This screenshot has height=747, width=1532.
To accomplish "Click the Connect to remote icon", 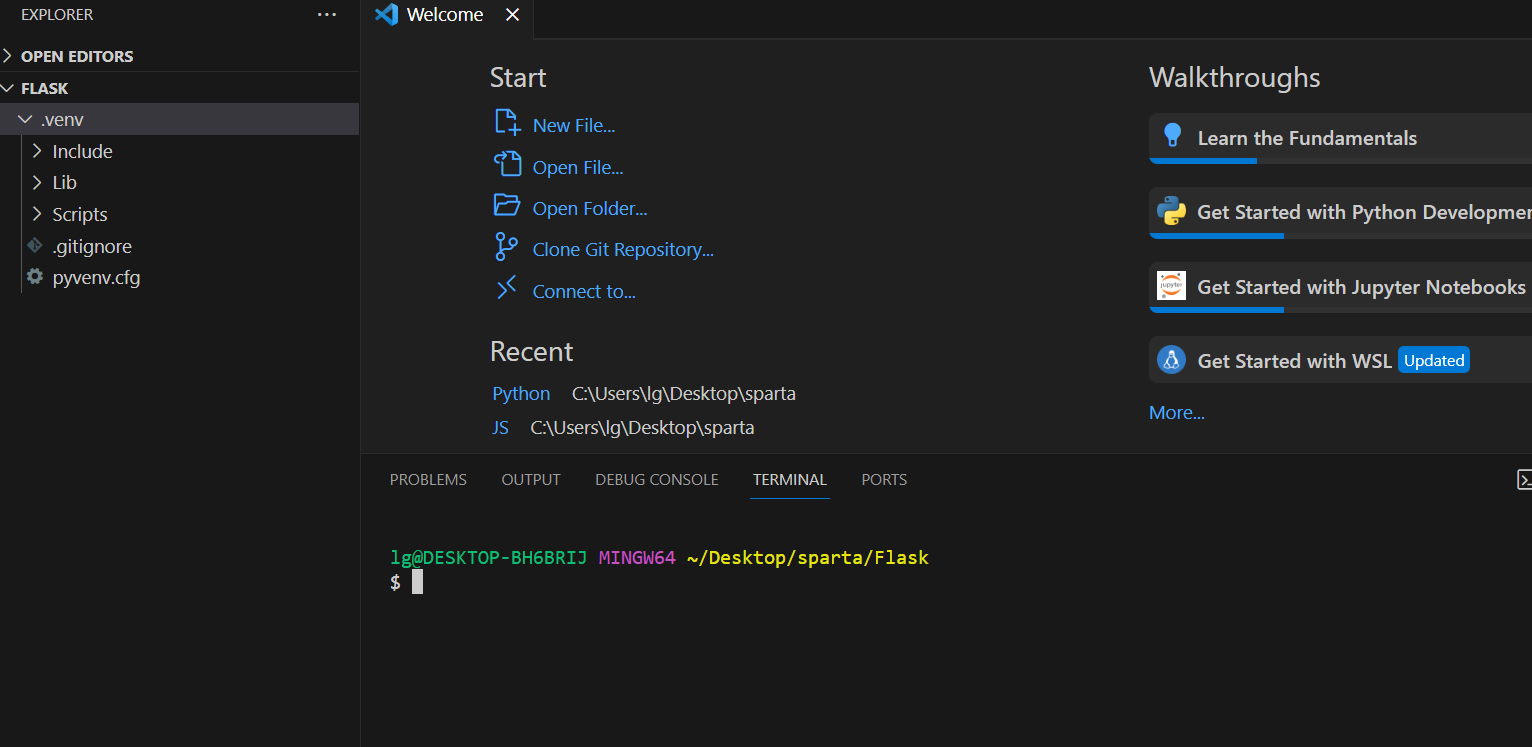I will pyautogui.click(x=507, y=289).
